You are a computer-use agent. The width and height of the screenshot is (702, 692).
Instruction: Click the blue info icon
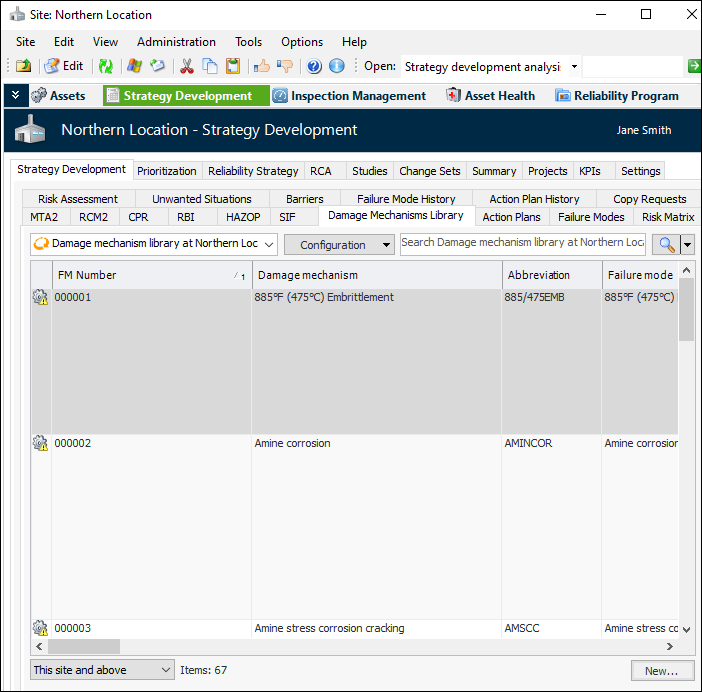pyautogui.click(x=337, y=66)
